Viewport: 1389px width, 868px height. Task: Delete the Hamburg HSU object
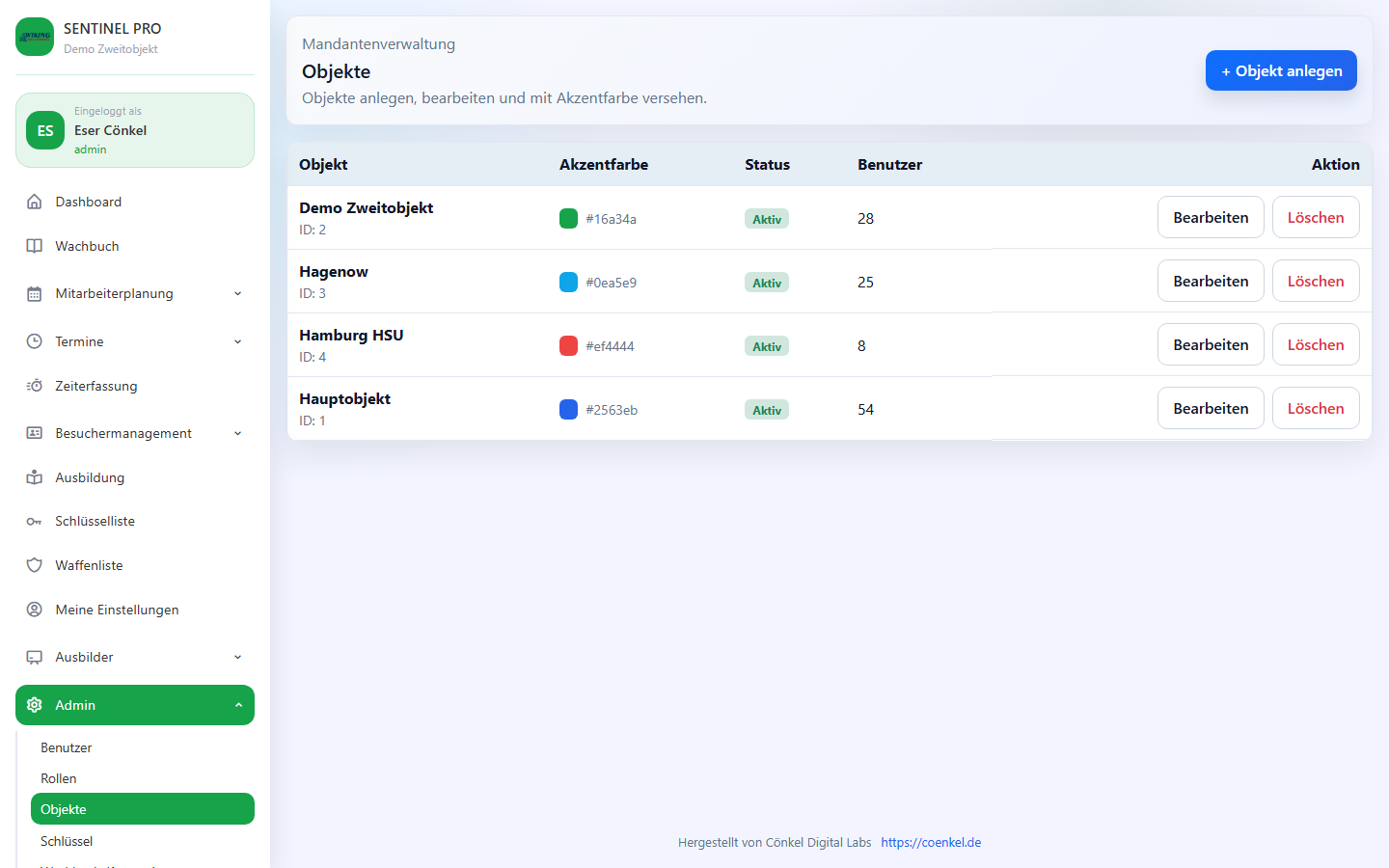tap(1316, 345)
